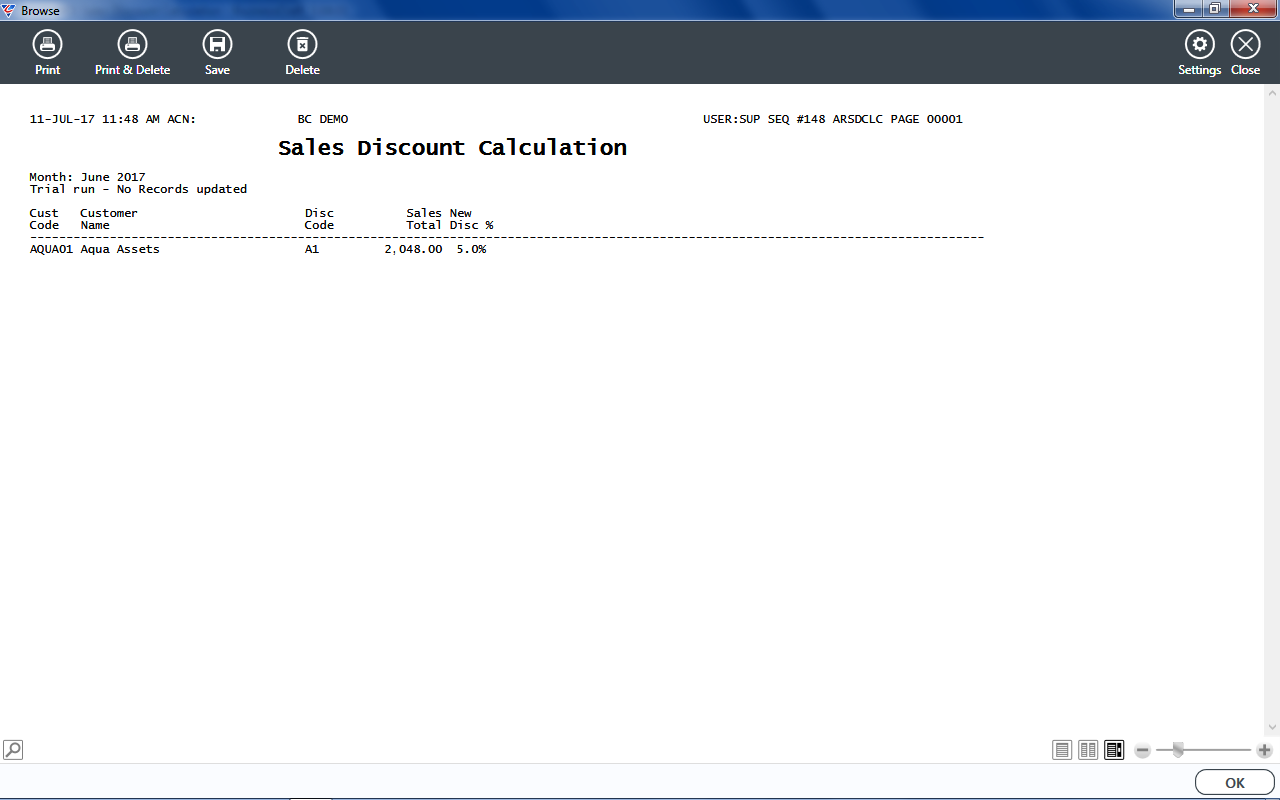Click the BC DEMO company name
The height and width of the screenshot is (800, 1280).
tap(323, 119)
